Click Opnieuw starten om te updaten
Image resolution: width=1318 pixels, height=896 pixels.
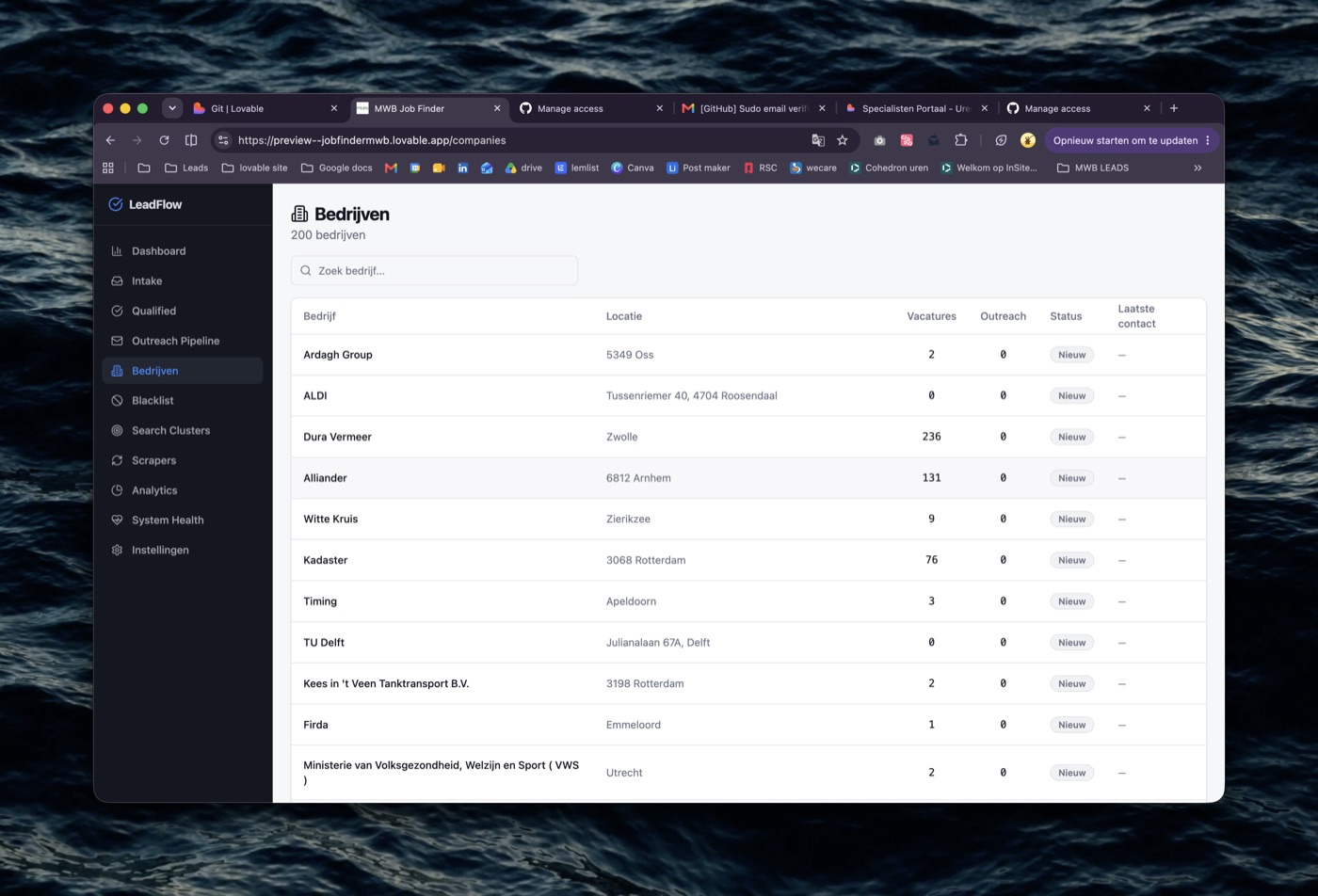click(1125, 140)
